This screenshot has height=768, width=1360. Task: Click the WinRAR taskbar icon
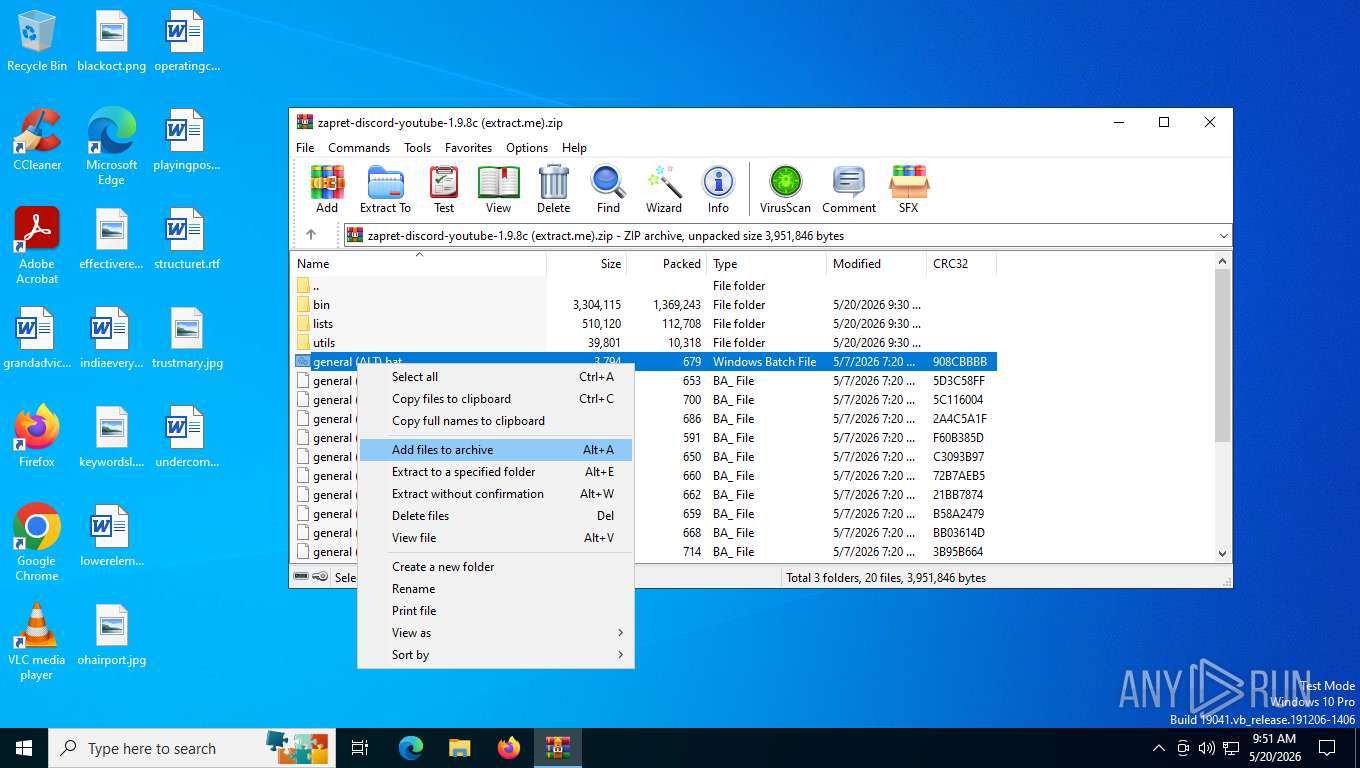tap(557, 748)
